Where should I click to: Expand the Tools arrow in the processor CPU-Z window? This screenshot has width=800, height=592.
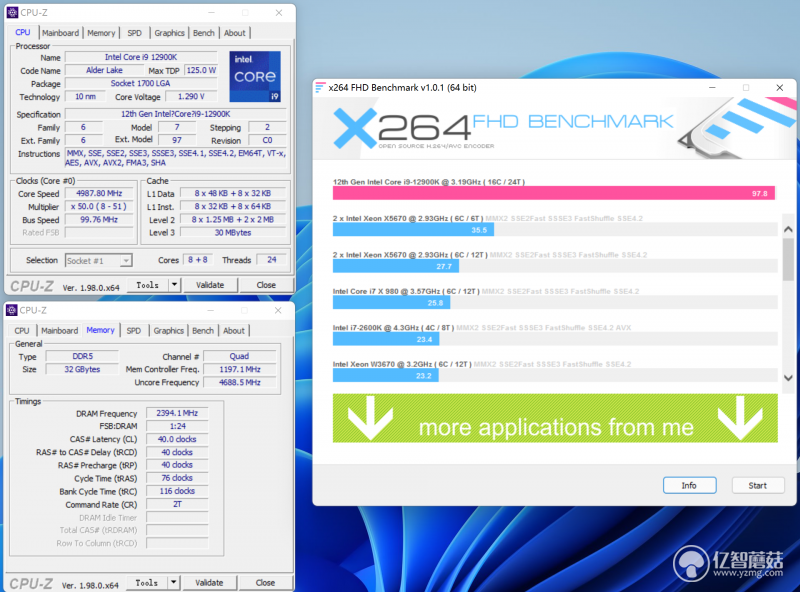coord(174,285)
